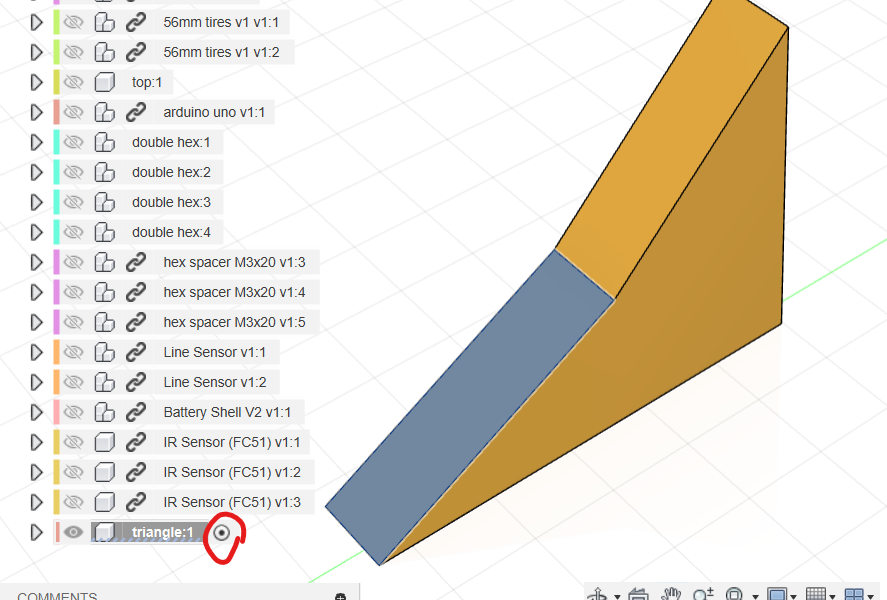Expand the double hex:1 tree node
Image resolution: width=887 pixels, height=600 pixels.
click(37, 142)
